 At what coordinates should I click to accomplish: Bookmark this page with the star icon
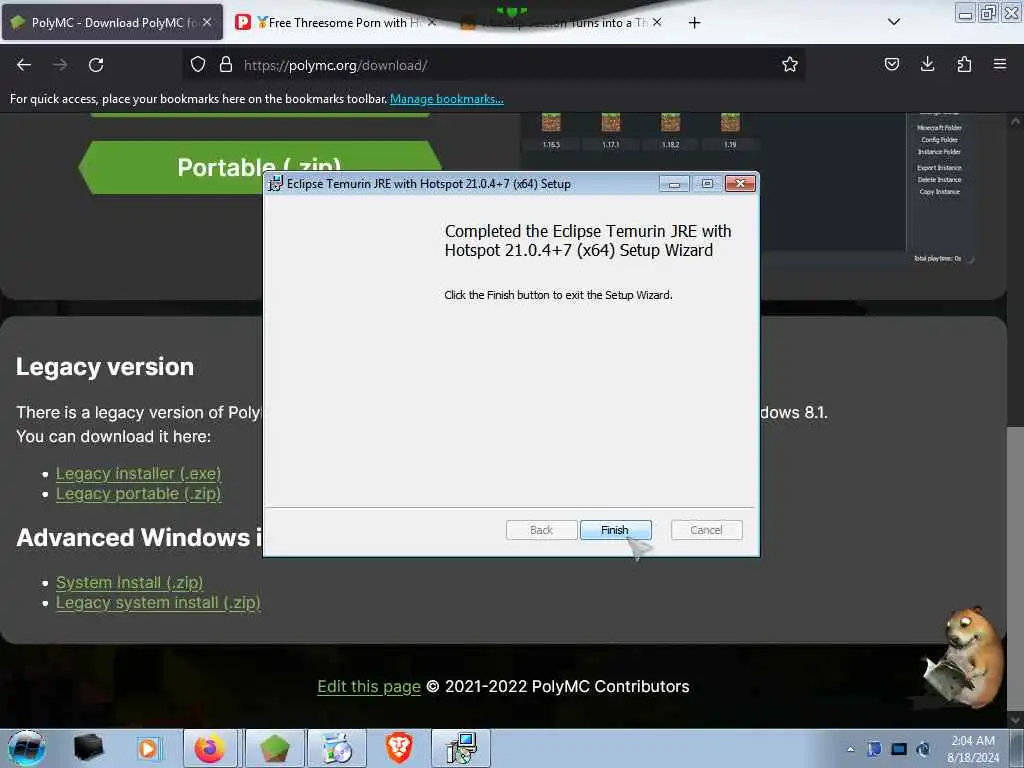pyautogui.click(x=790, y=65)
